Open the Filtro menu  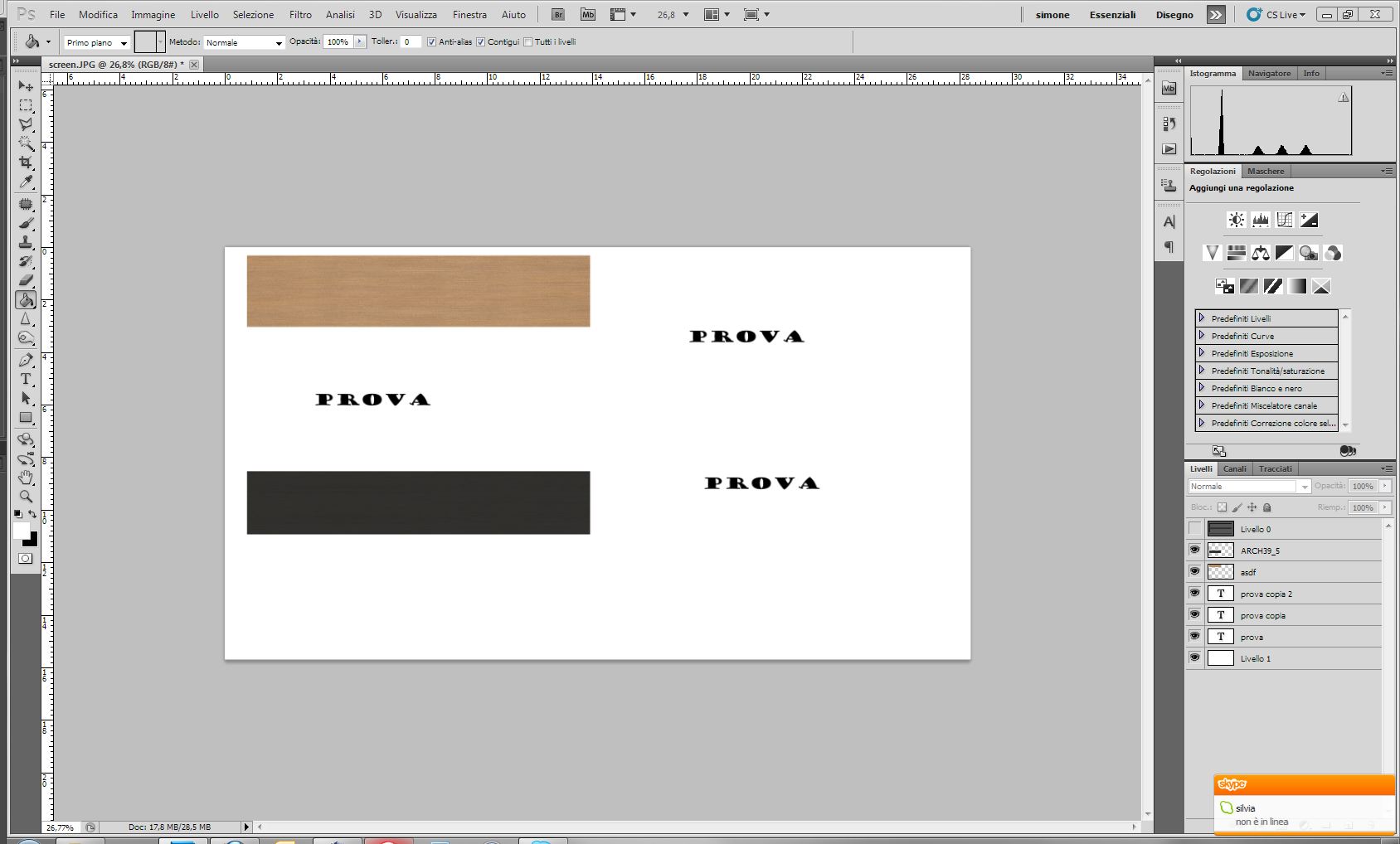(300, 15)
